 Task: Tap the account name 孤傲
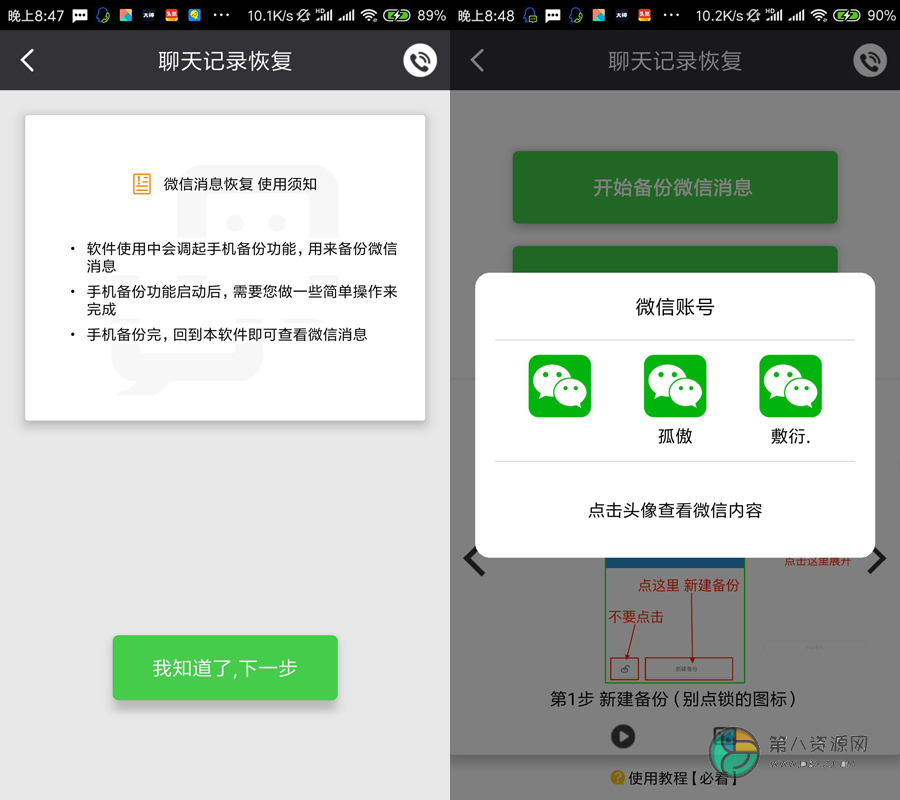[x=675, y=436]
